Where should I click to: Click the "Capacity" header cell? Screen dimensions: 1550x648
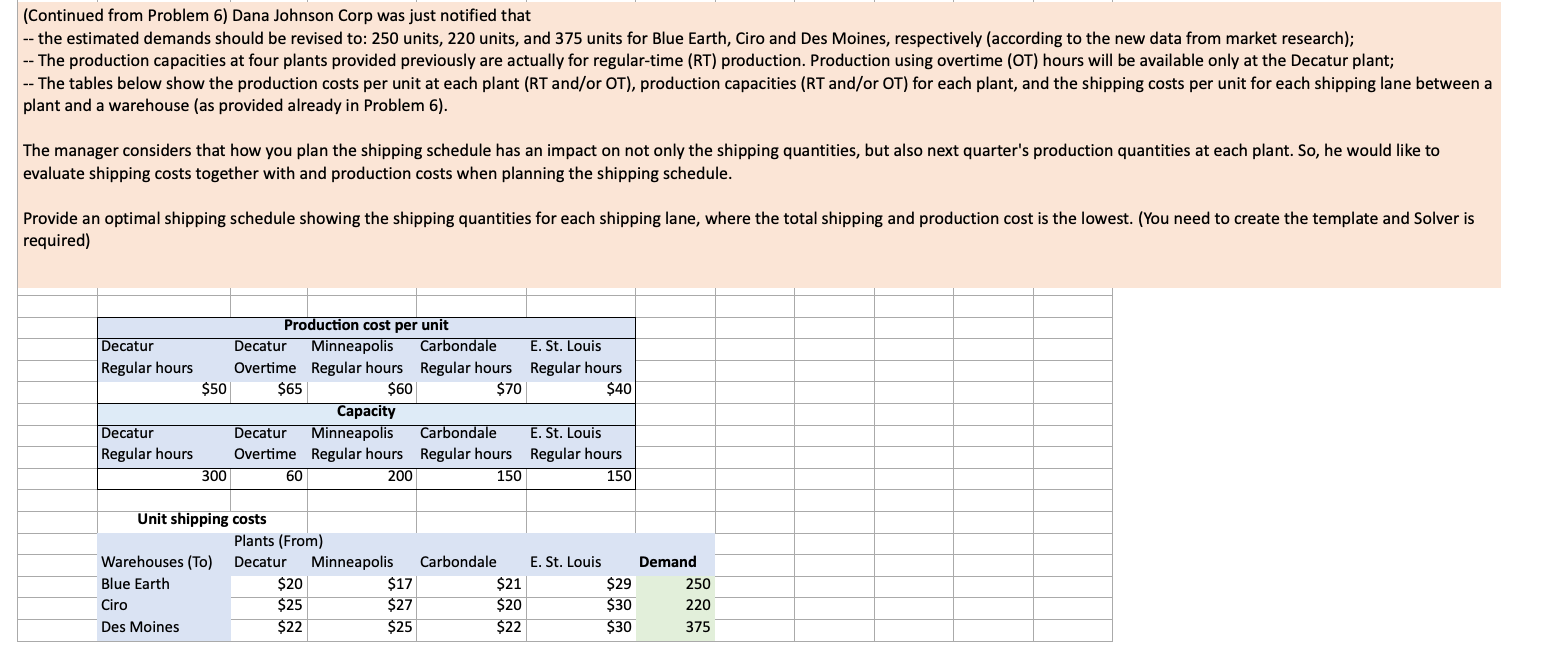[x=365, y=411]
